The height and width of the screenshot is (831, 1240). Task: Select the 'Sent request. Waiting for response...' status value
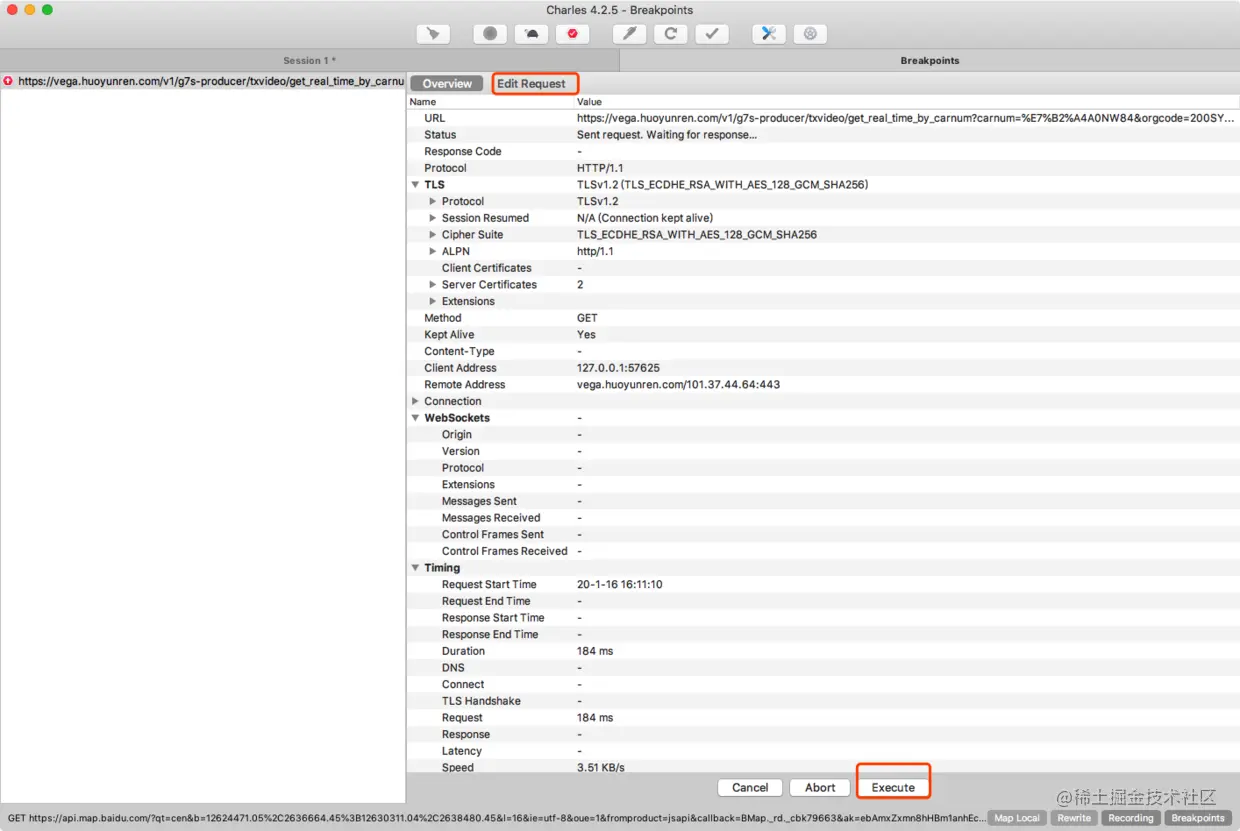[x=667, y=135]
